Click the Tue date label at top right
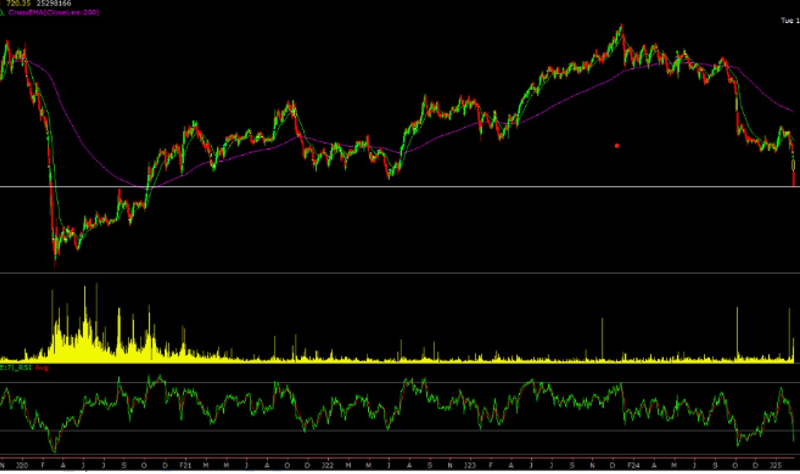Viewport: 800px width, 474px height. (x=788, y=20)
